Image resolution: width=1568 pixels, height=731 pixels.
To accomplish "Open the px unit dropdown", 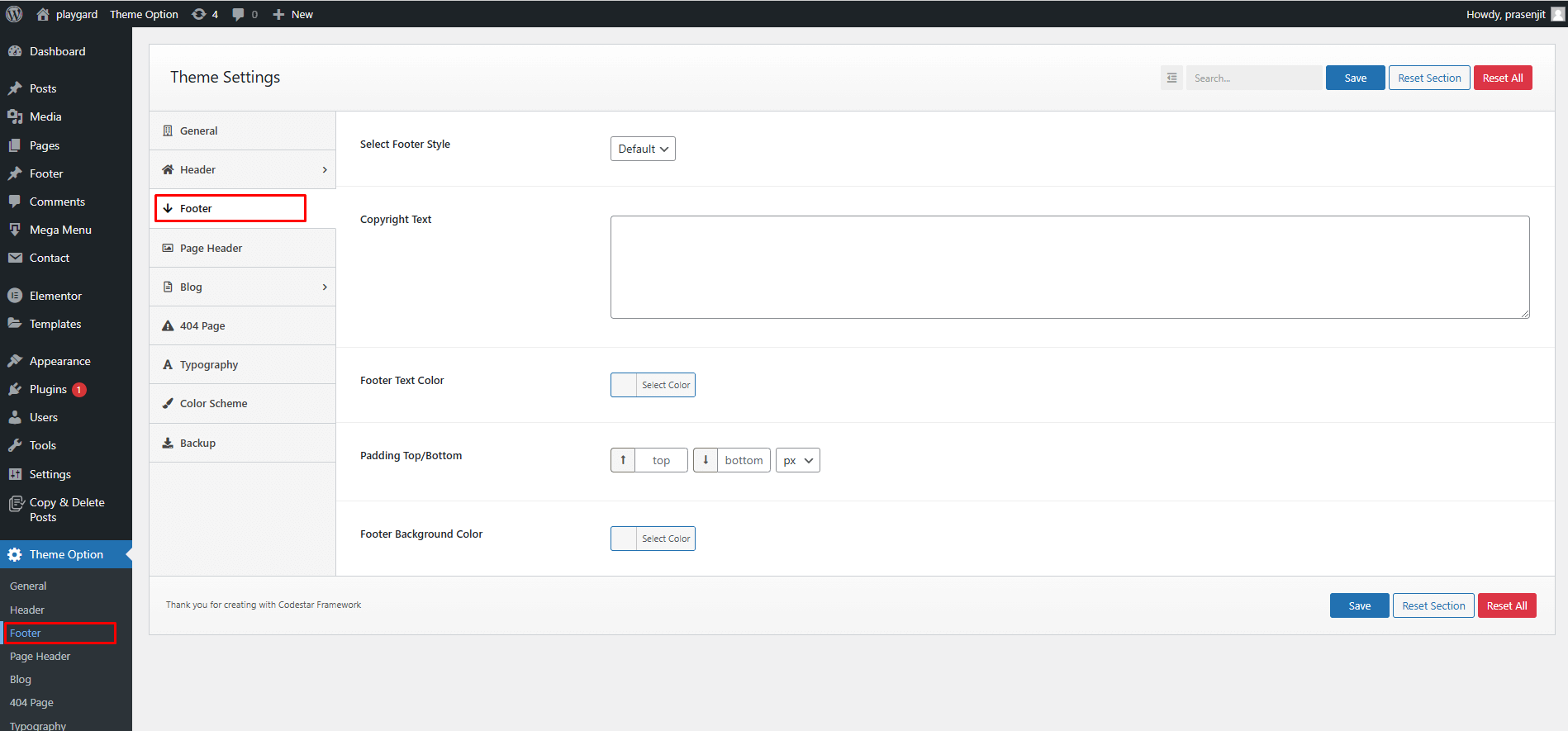I will 797,460.
